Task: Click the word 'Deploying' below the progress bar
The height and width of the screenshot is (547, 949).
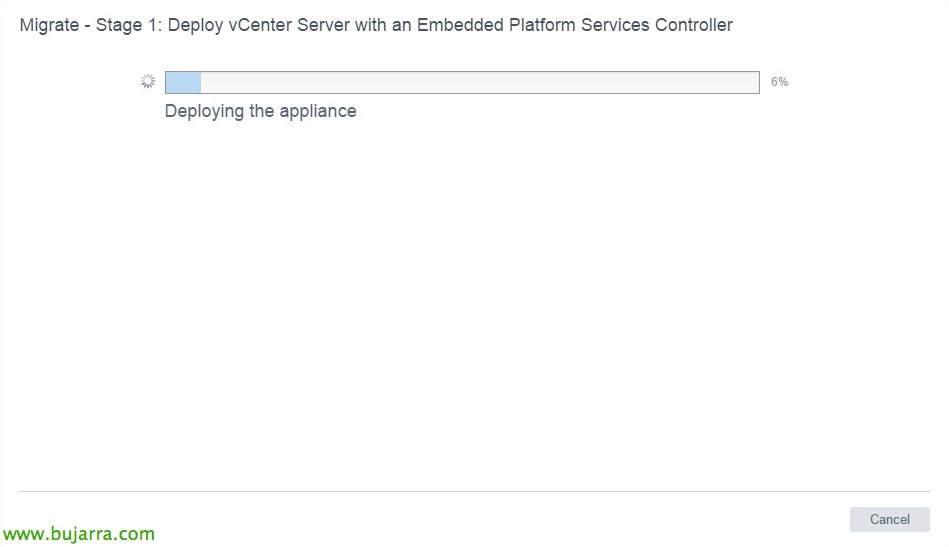Action: pyautogui.click(x=204, y=111)
